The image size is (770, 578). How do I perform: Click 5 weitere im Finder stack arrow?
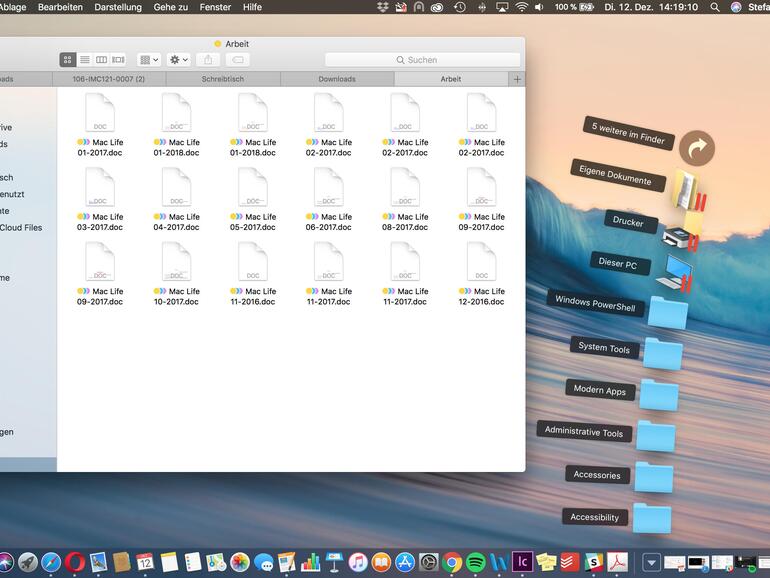[x=697, y=148]
